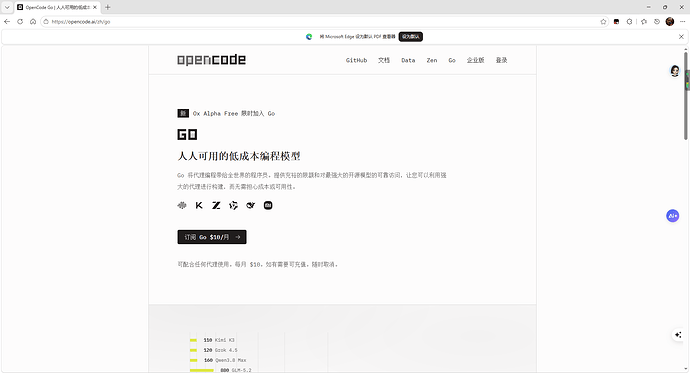Click the Edge logo in notification banner
The width and height of the screenshot is (690, 373).
[x=309, y=37]
